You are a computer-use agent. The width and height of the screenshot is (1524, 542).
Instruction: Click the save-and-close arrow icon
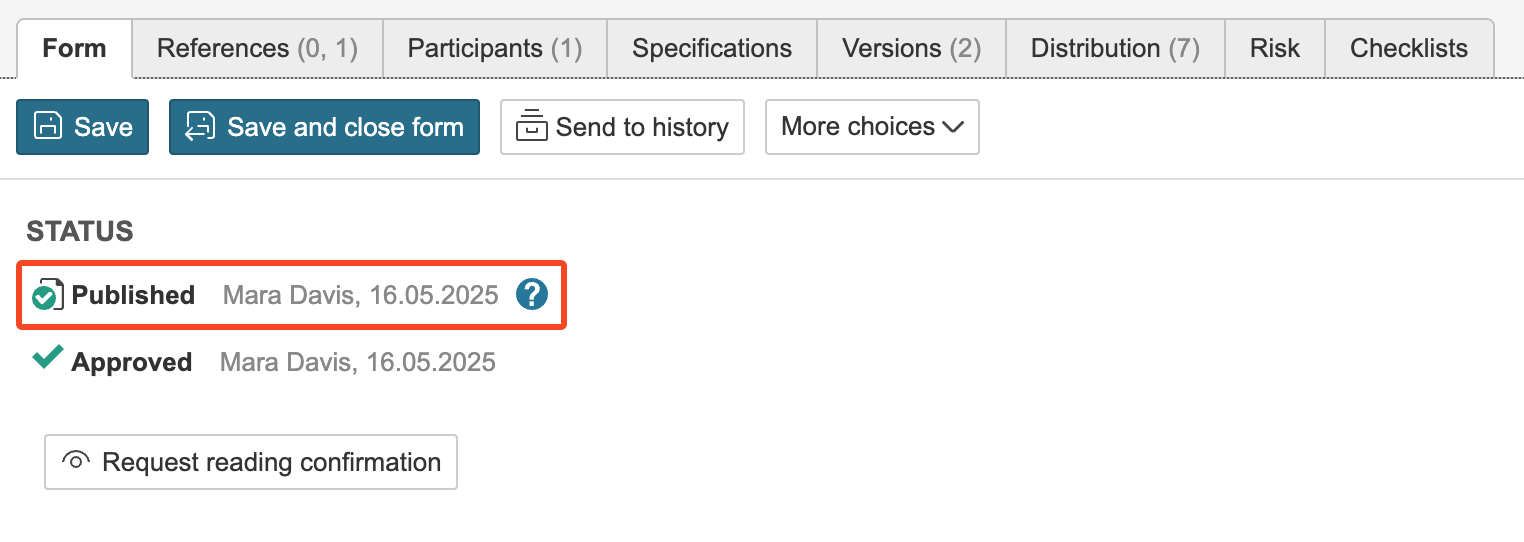pos(200,127)
